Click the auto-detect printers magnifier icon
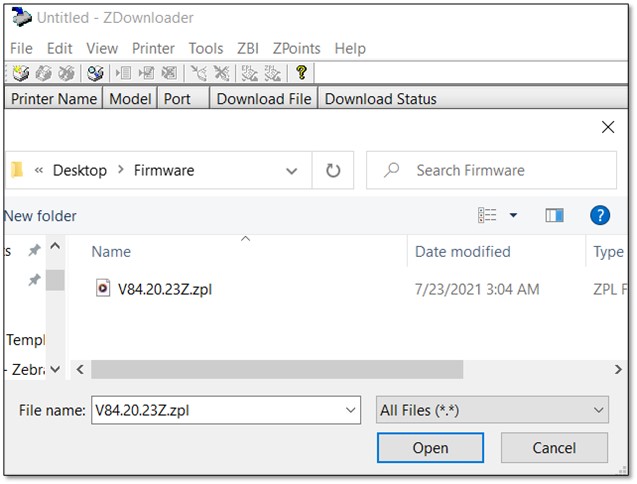Screen dimensions: 637x484 (95, 73)
